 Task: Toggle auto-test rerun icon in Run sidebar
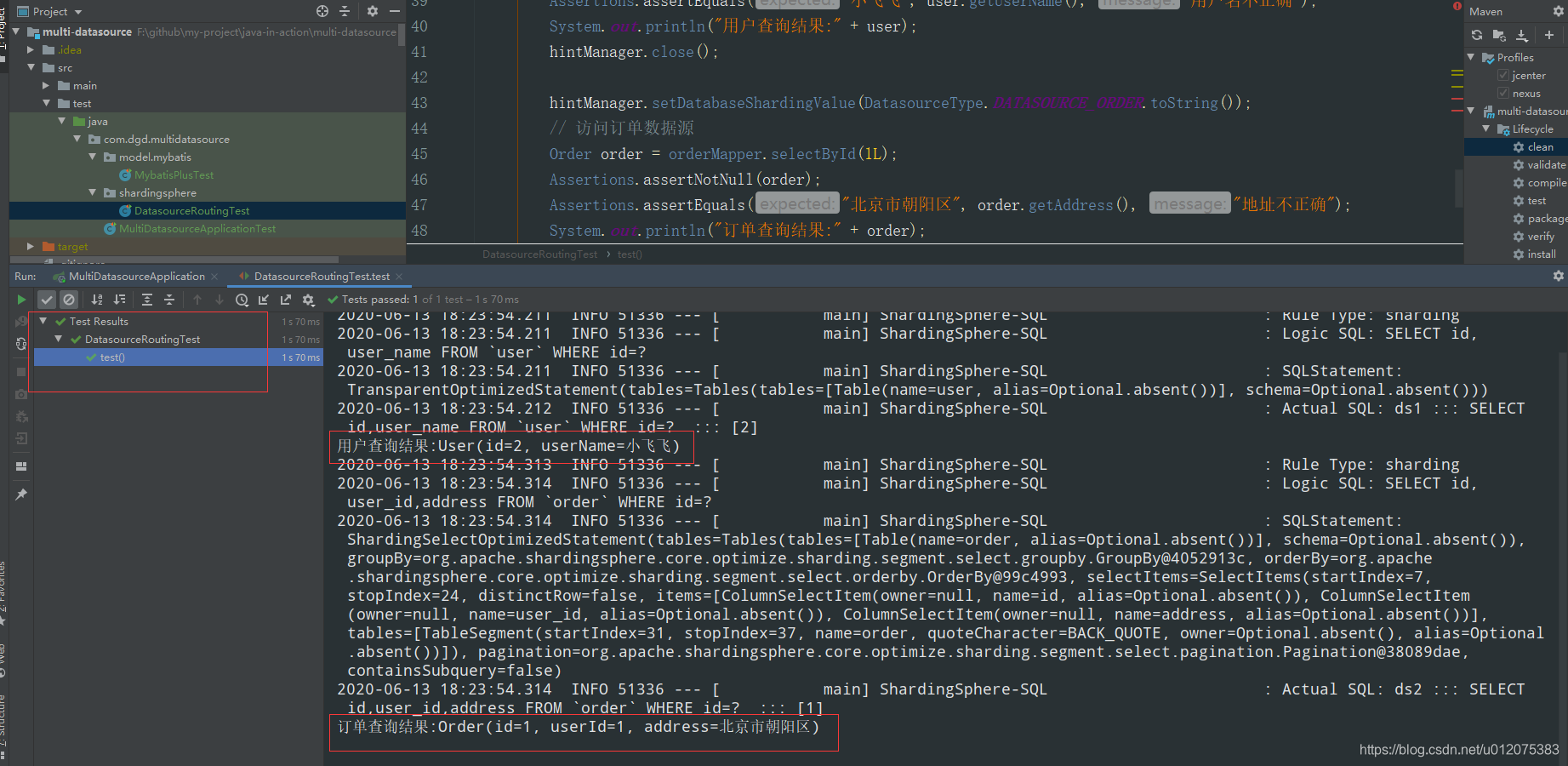21,344
